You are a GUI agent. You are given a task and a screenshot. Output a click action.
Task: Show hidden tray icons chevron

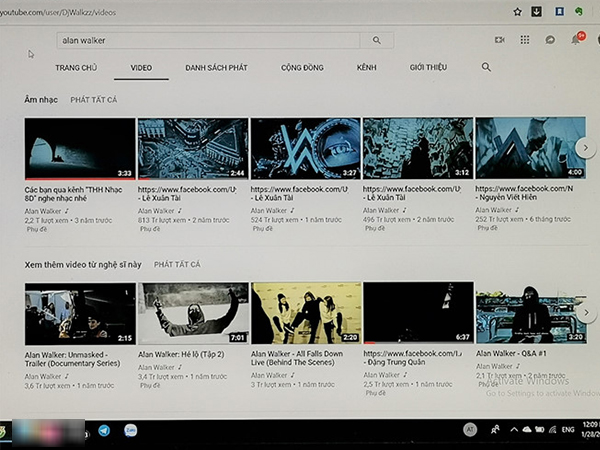pos(514,430)
